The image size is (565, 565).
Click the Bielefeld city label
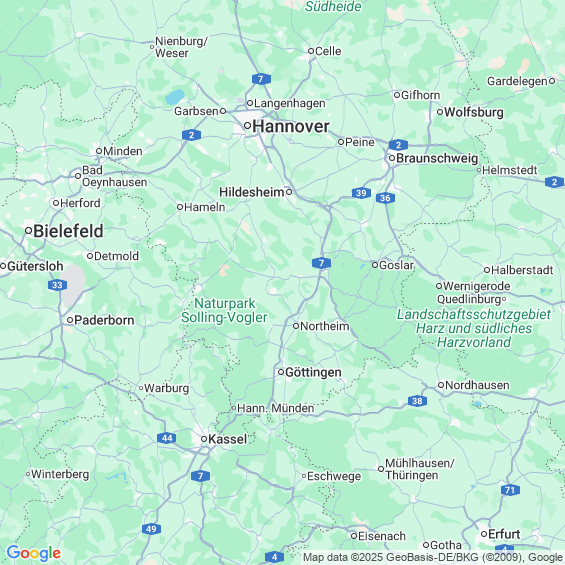pyautogui.click(x=68, y=231)
